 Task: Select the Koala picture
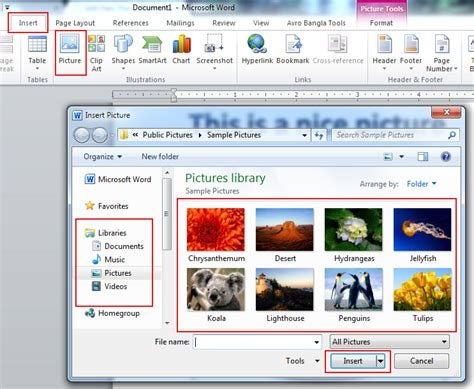pos(216,295)
